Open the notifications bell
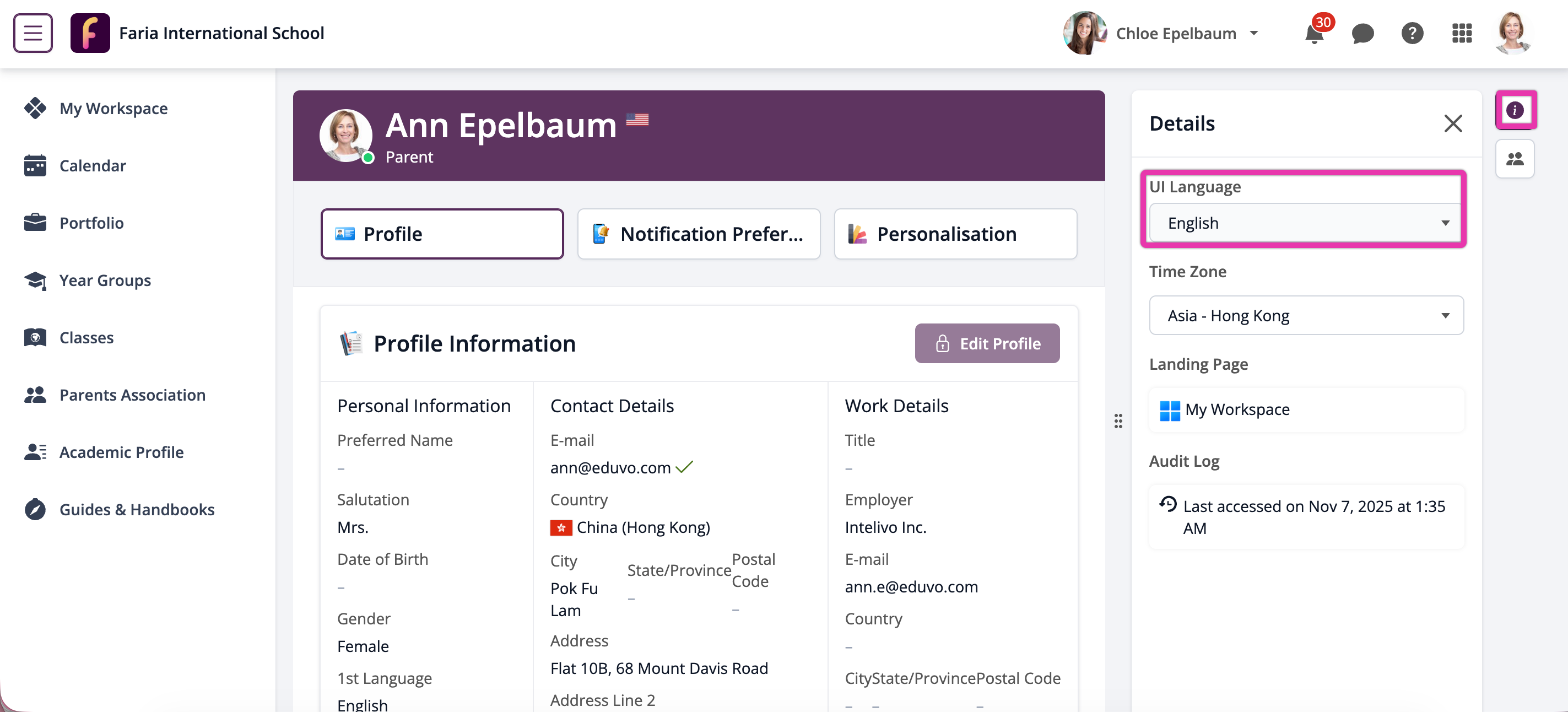This screenshot has width=1568, height=712. coord(1314,34)
